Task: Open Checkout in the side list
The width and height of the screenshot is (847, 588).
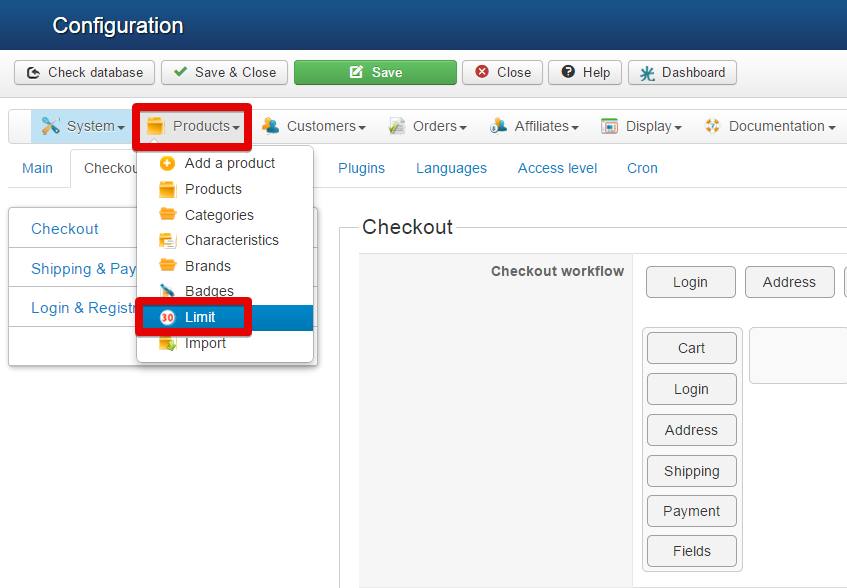Action: pos(65,229)
